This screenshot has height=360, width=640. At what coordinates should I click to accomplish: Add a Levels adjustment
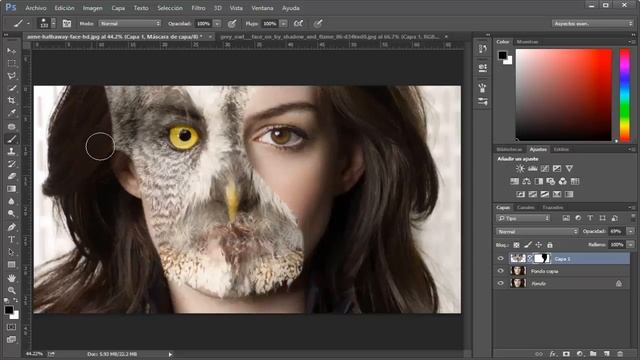click(532, 169)
